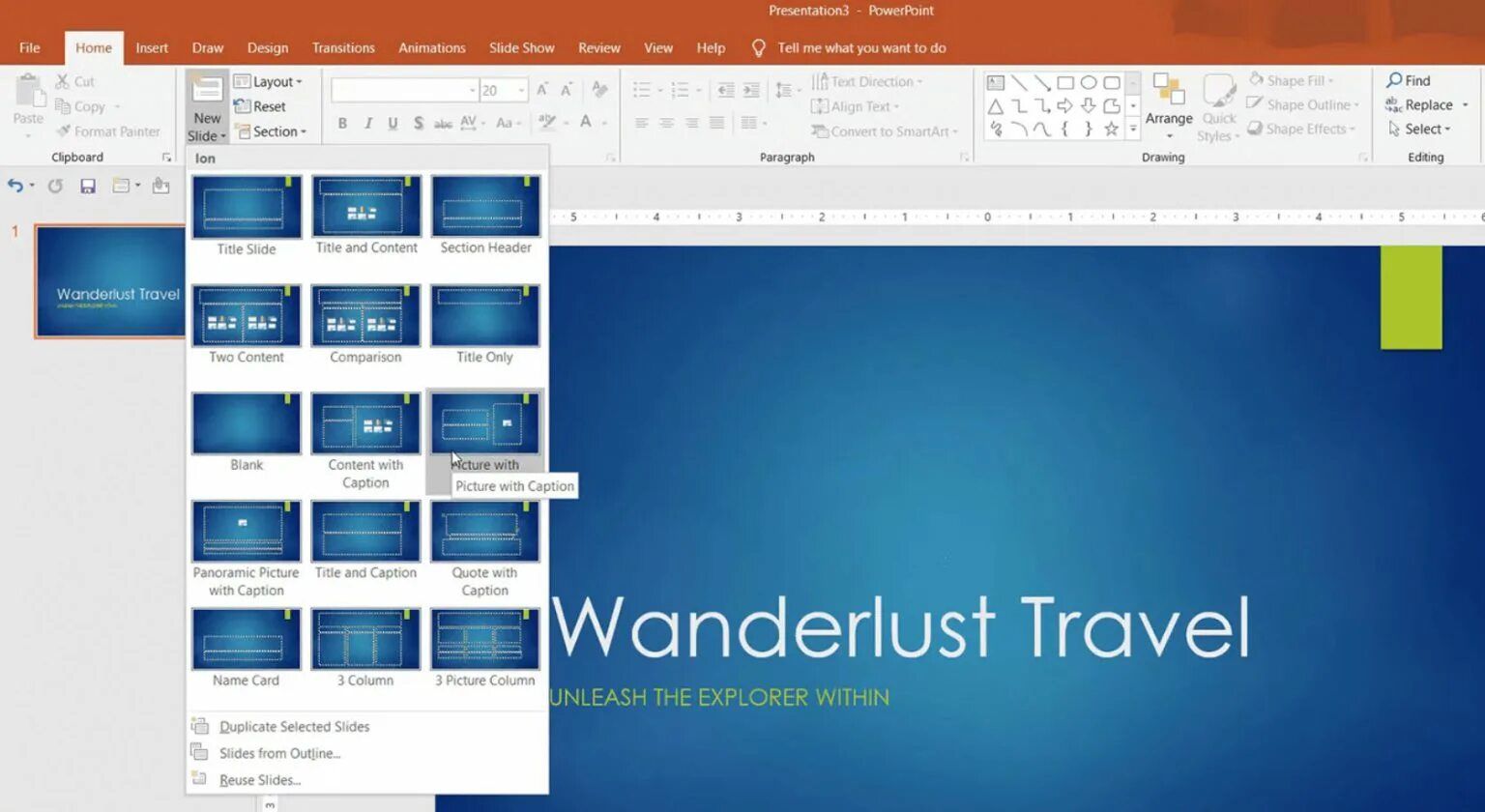Screen dimensions: 1485x812
Task: Click the lightbulb Tell Me icon
Action: coord(759,47)
